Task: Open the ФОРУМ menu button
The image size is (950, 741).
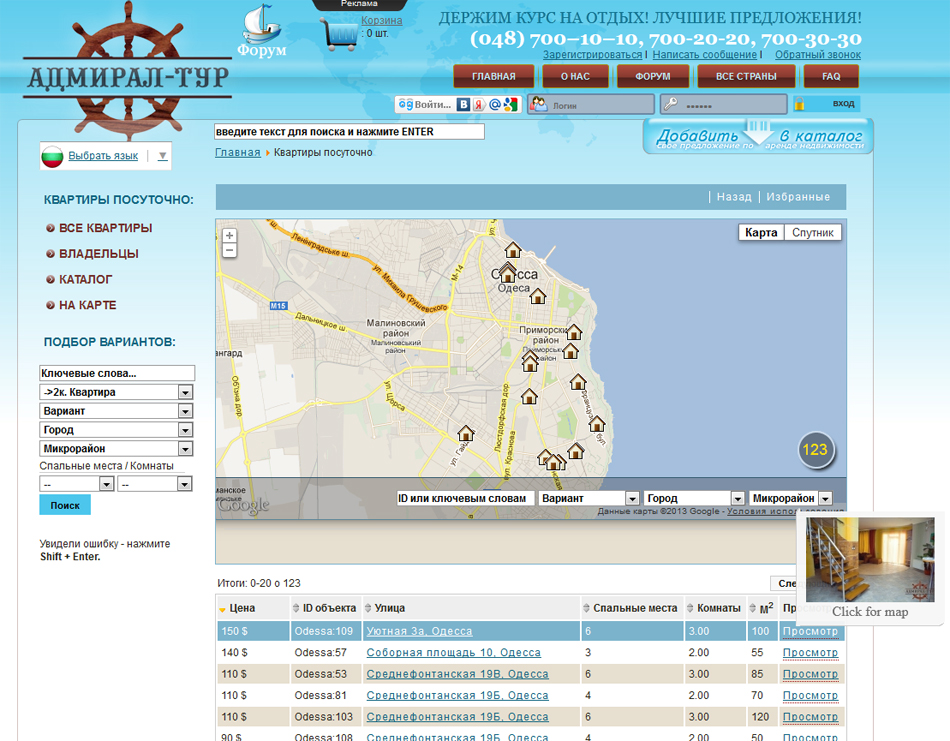Action: coord(653,76)
